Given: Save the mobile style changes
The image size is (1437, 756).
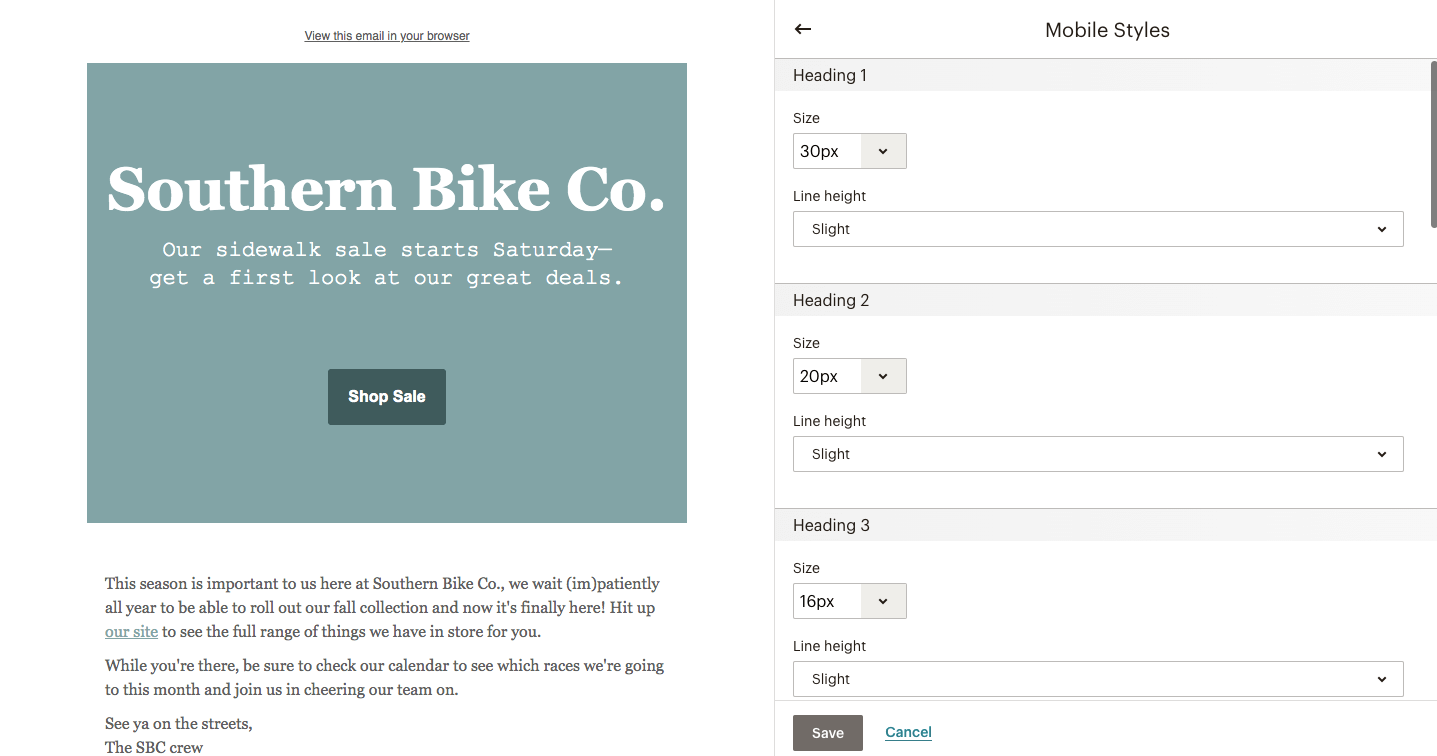Looking at the screenshot, I should click(x=827, y=732).
